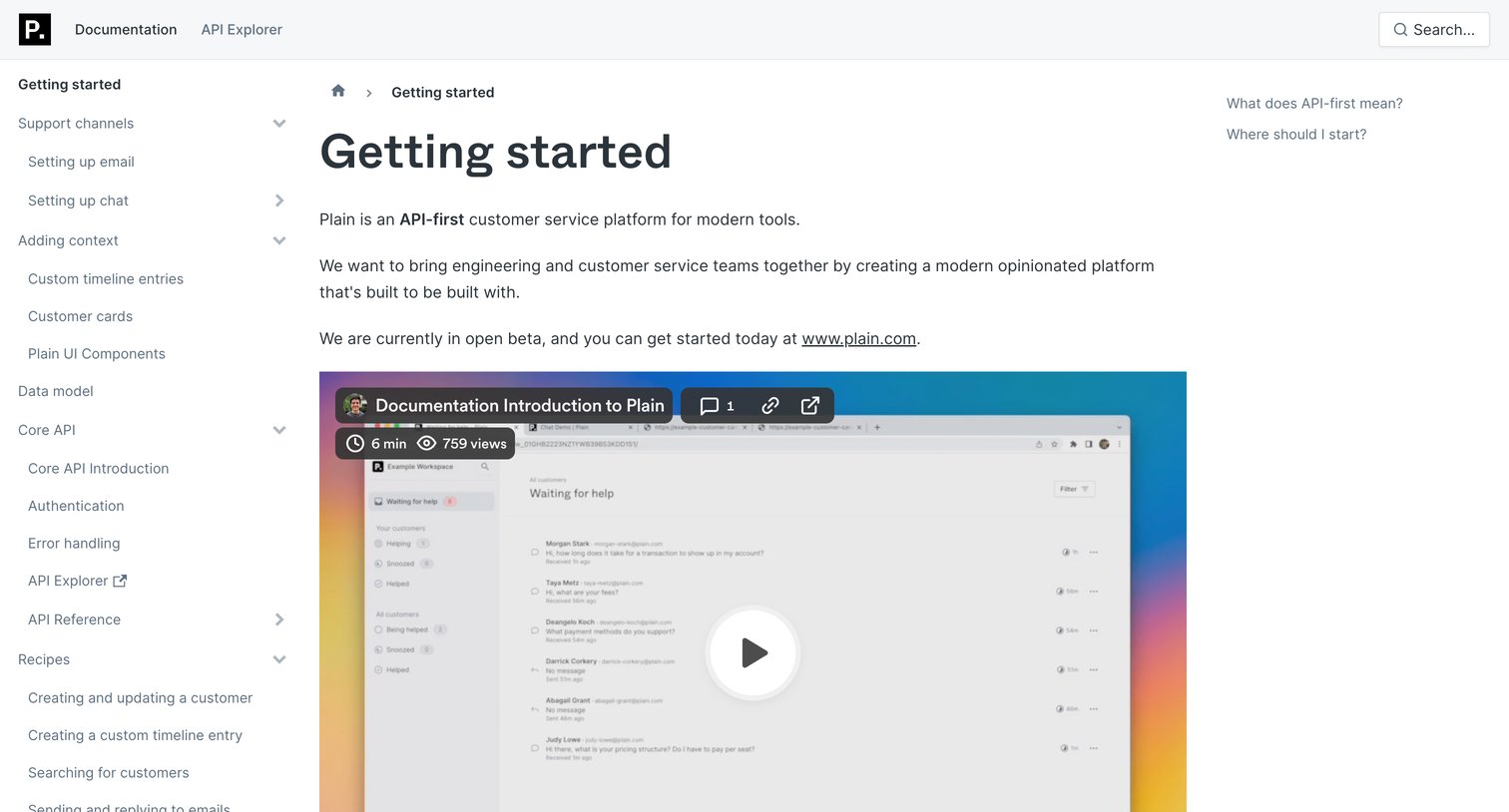Open Setting up email page
1509x812 pixels.
[x=81, y=162]
